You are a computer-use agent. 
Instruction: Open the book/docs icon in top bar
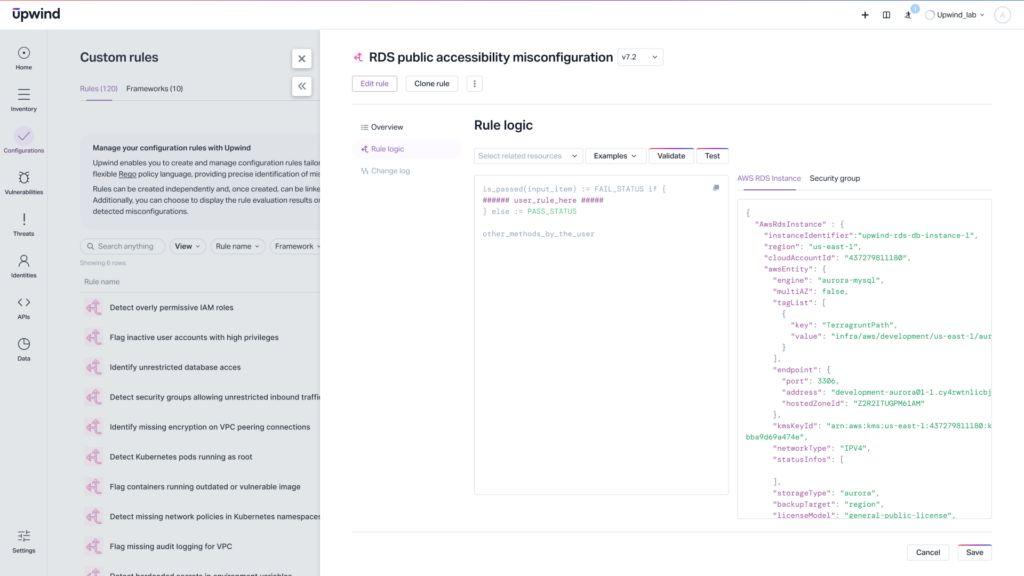886,15
